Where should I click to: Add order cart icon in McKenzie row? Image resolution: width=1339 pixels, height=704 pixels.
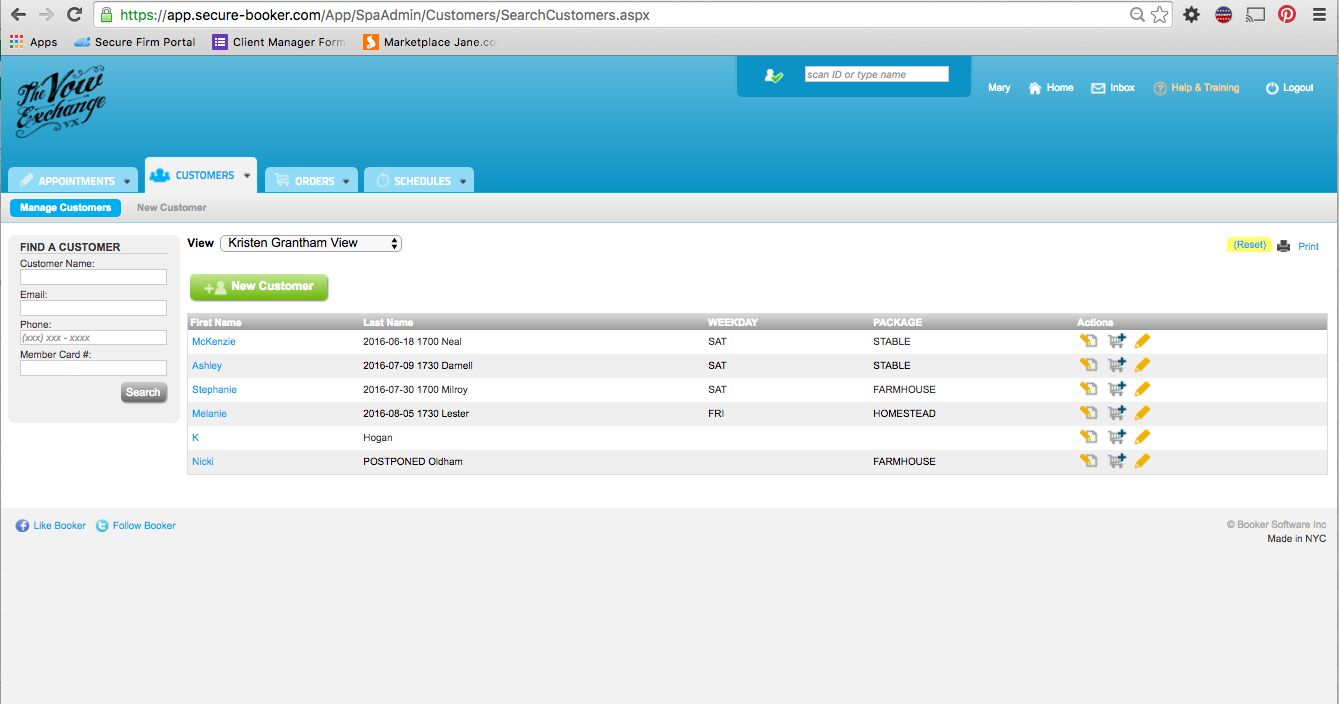[1116, 341]
